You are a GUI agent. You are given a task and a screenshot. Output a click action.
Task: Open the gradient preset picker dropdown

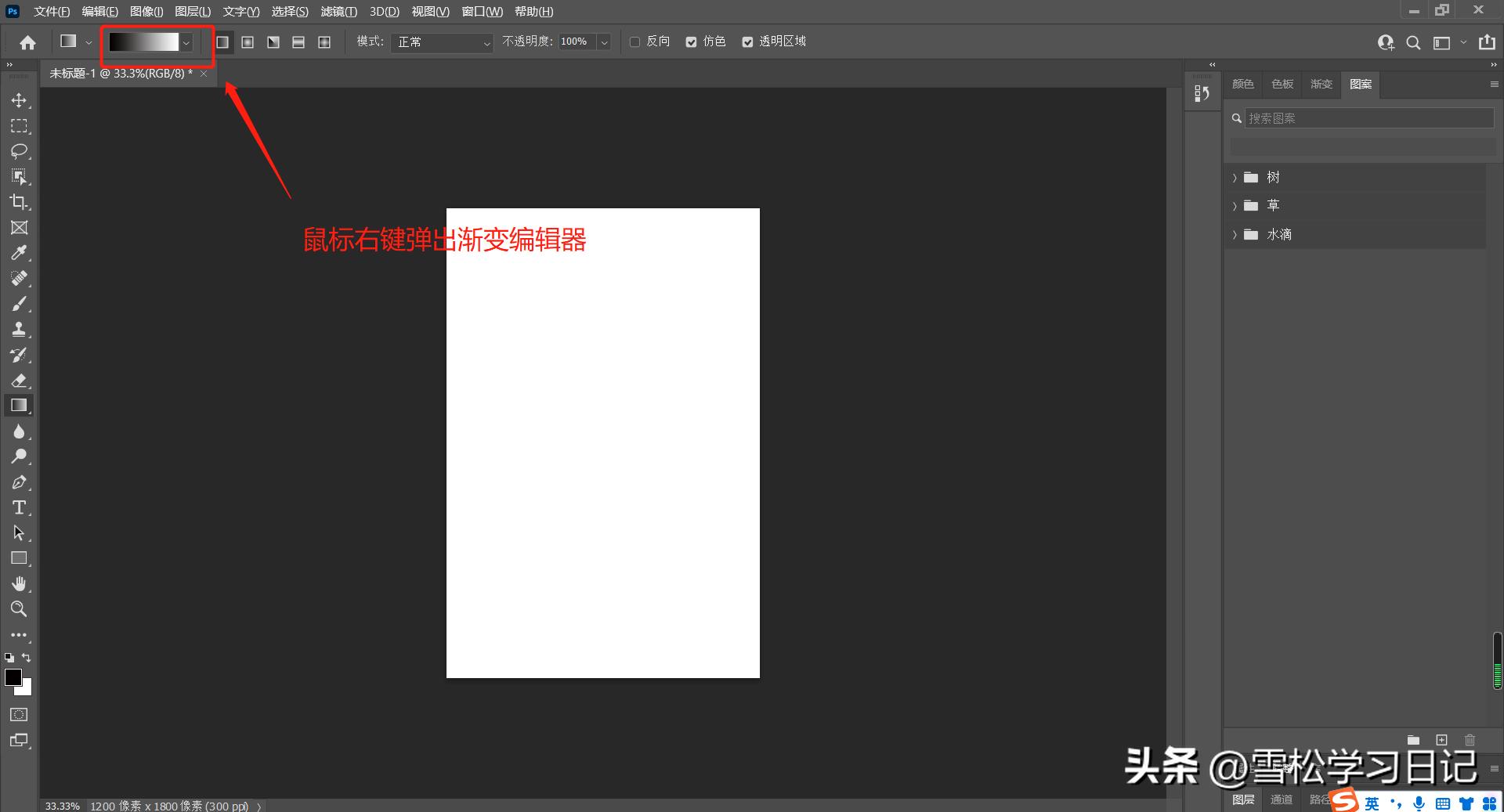point(186,42)
